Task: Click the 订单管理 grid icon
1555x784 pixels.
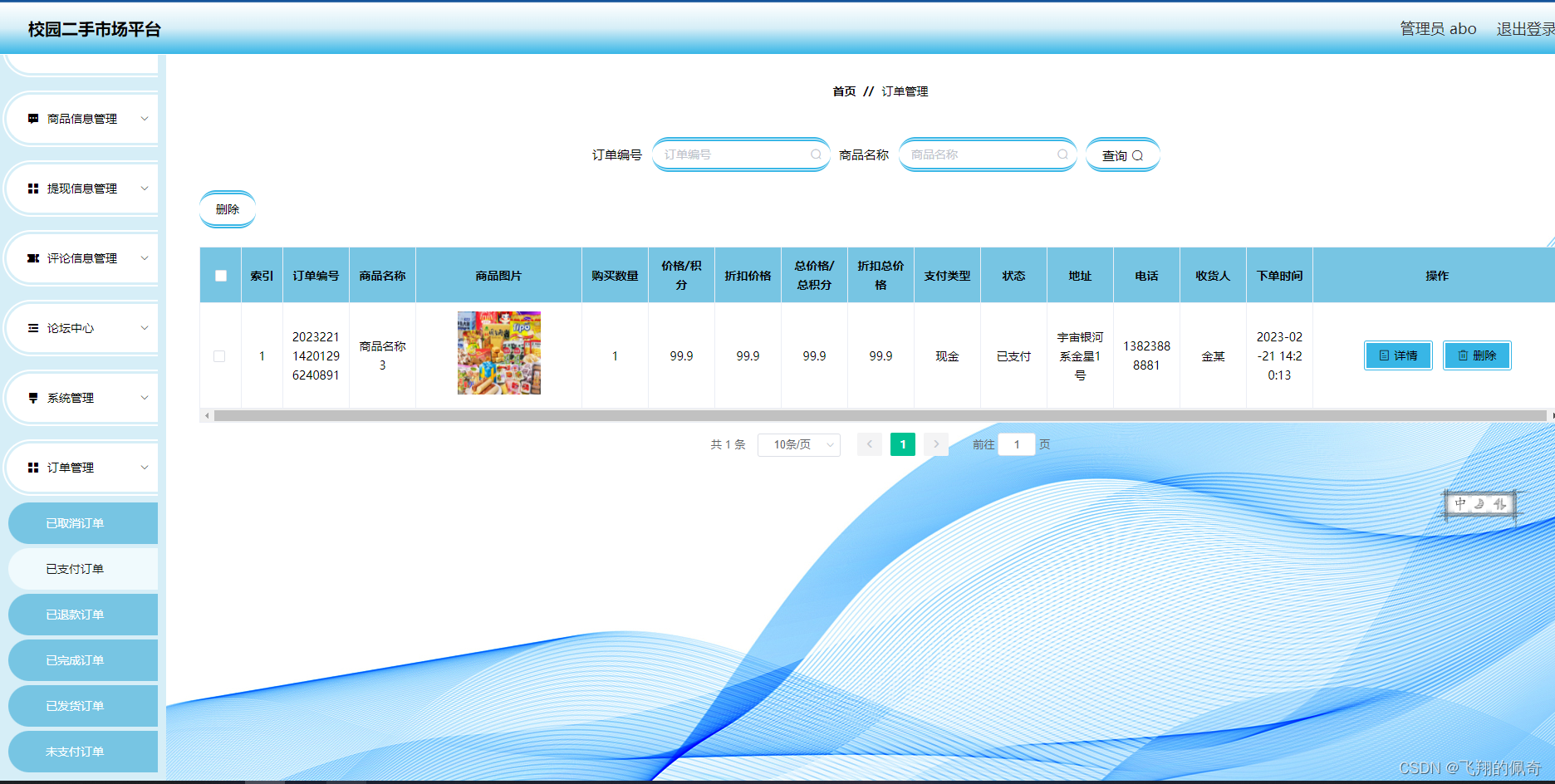Action: point(33,468)
